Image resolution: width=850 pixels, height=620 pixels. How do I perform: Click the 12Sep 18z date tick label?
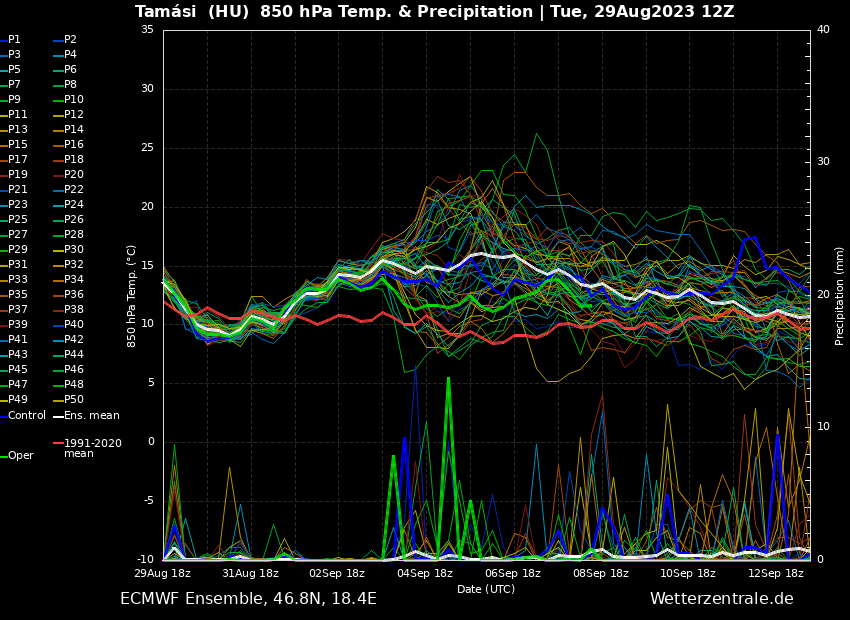pyautogui.click(x=776, y=574)
